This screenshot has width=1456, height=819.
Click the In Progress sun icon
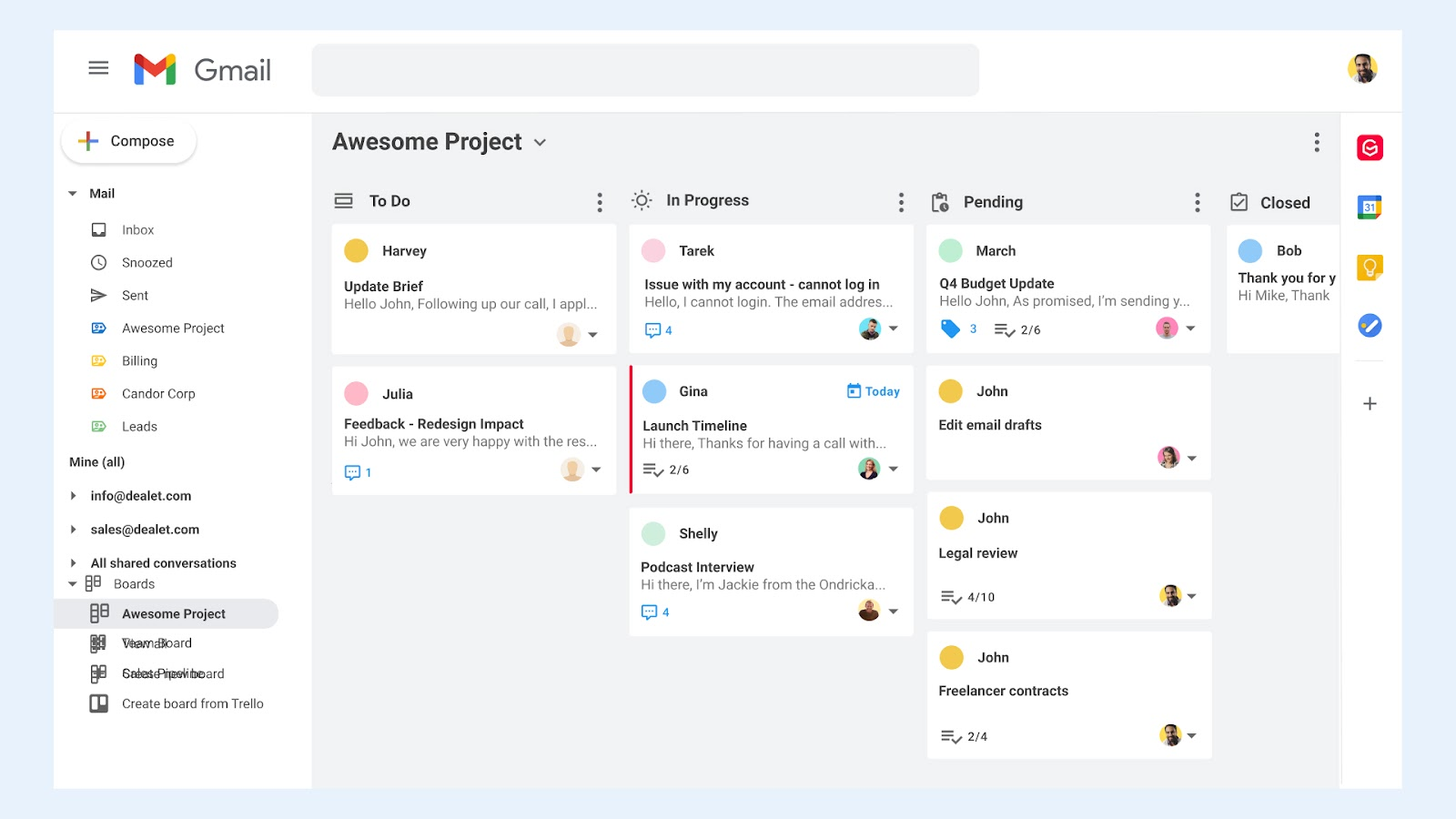click(642, 200)
